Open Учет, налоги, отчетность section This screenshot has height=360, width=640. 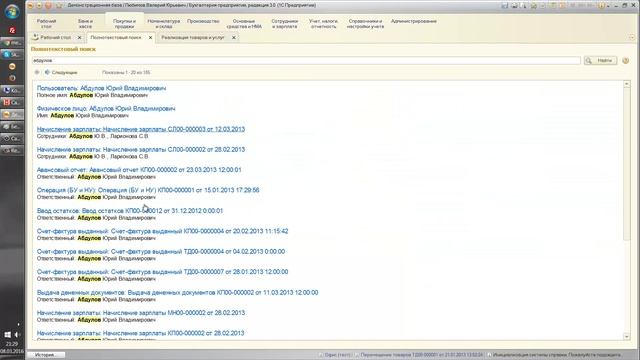(x=323, y=24)
